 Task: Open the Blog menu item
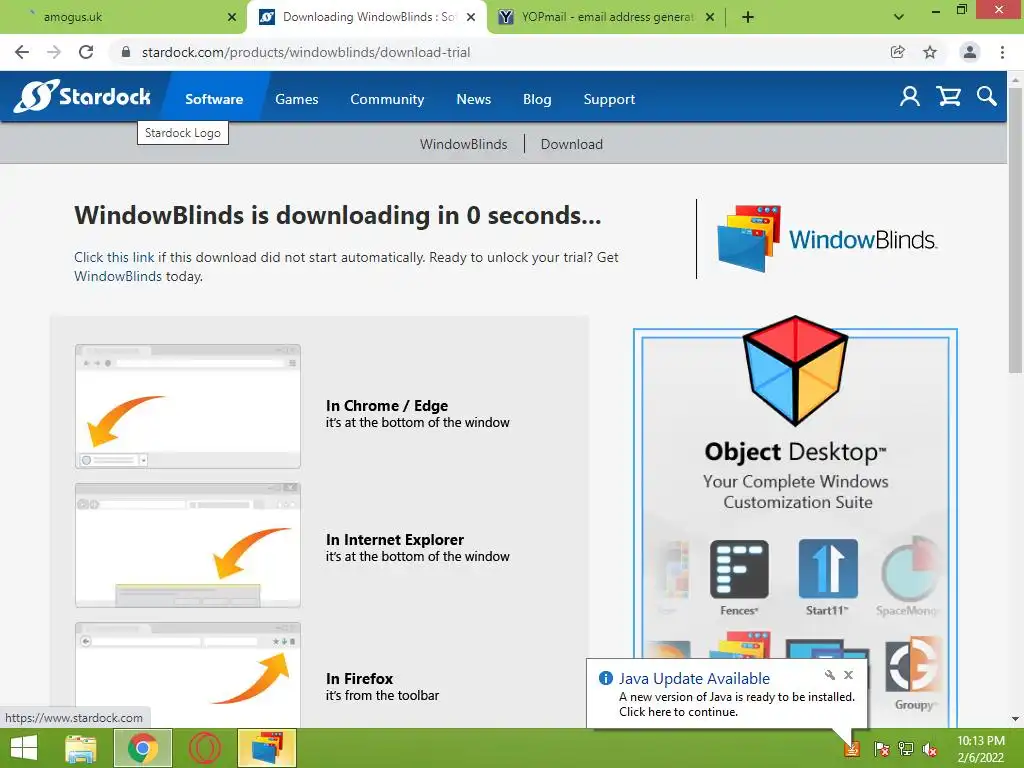(537, 99)
